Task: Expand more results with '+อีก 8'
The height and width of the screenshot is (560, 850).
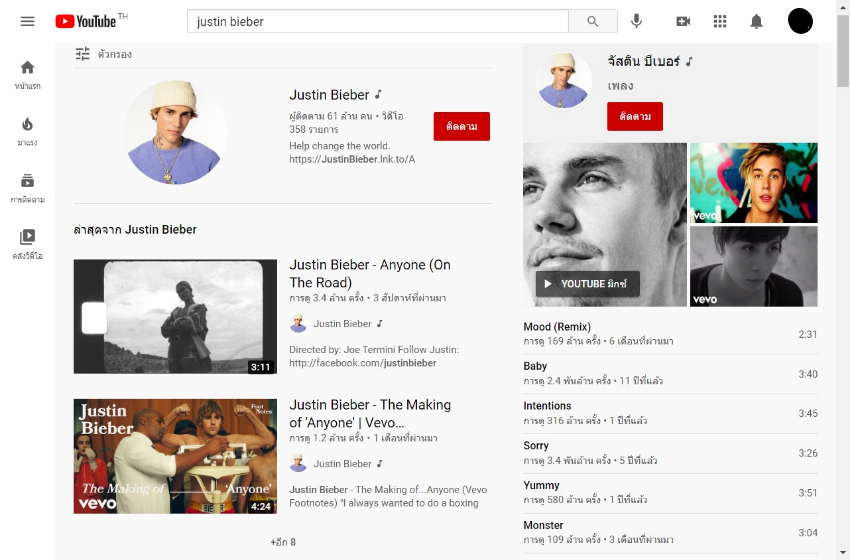Action: (x=283, y=542)
